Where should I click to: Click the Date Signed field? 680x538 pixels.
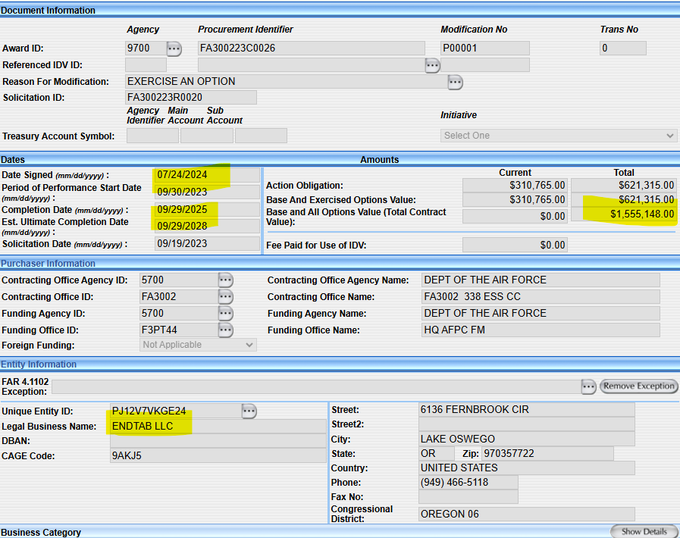click(x=193, y=176)
